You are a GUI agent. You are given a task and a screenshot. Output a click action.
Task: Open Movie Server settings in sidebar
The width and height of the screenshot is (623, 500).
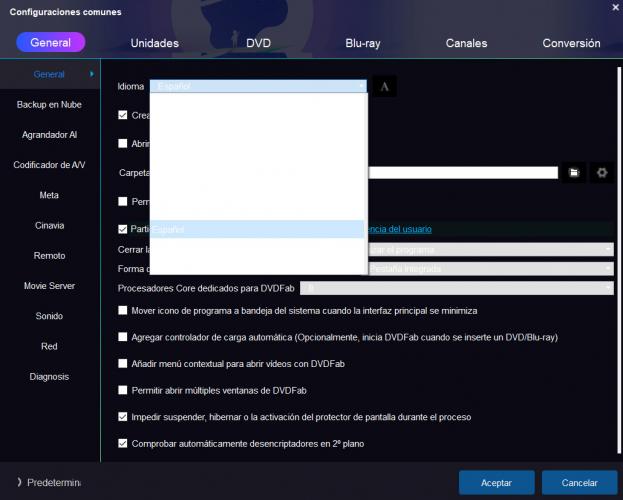[49, 286]
